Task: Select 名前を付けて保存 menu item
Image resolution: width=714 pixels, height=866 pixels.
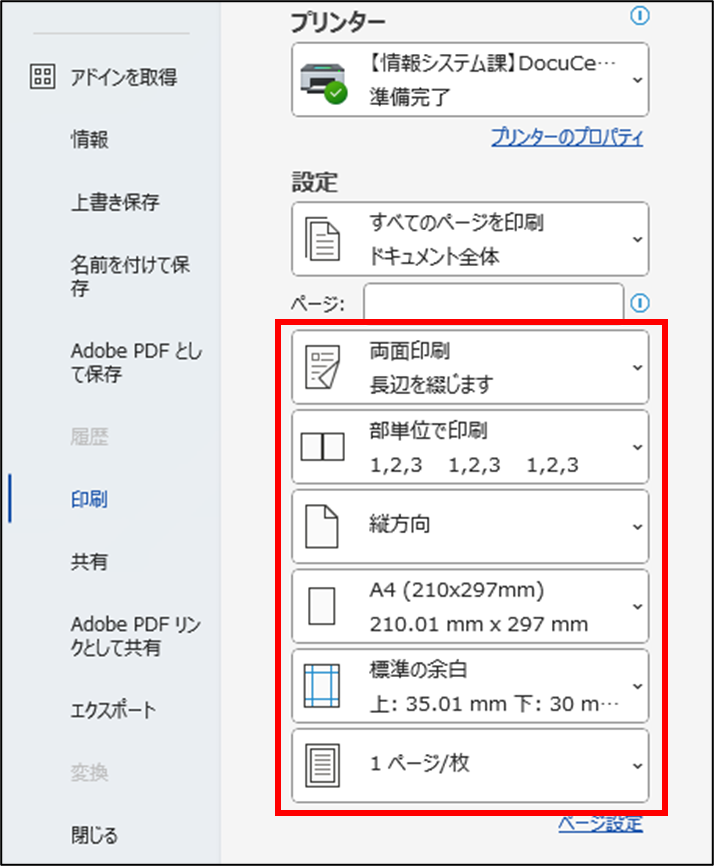Action: pyautogui.click(x=130, y=276)
